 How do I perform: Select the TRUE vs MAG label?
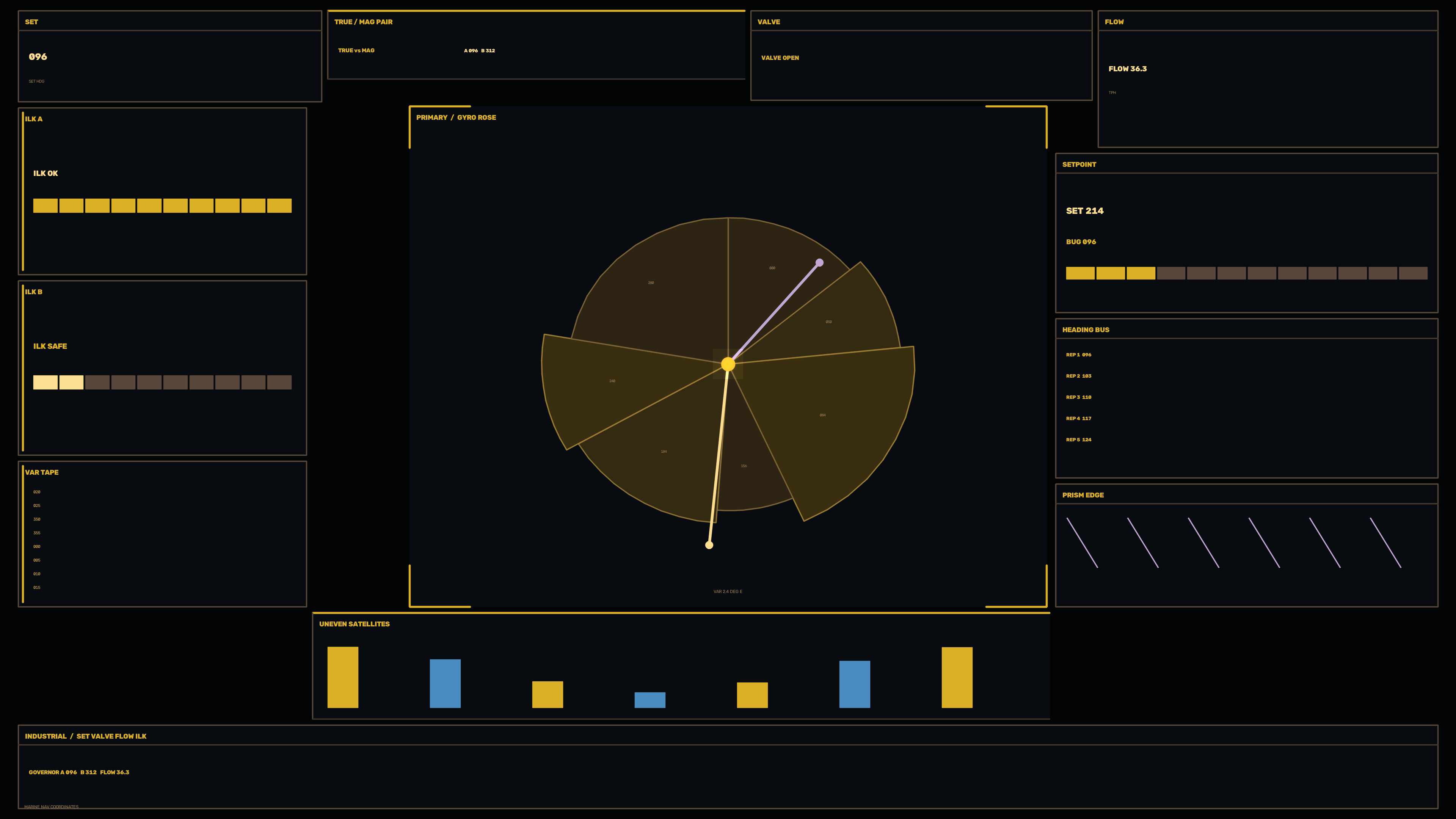pyautogui.click(x=356, y=50)
